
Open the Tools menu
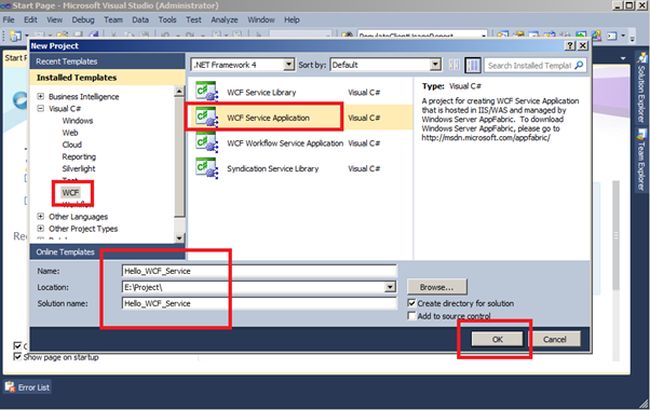point(167,19)
